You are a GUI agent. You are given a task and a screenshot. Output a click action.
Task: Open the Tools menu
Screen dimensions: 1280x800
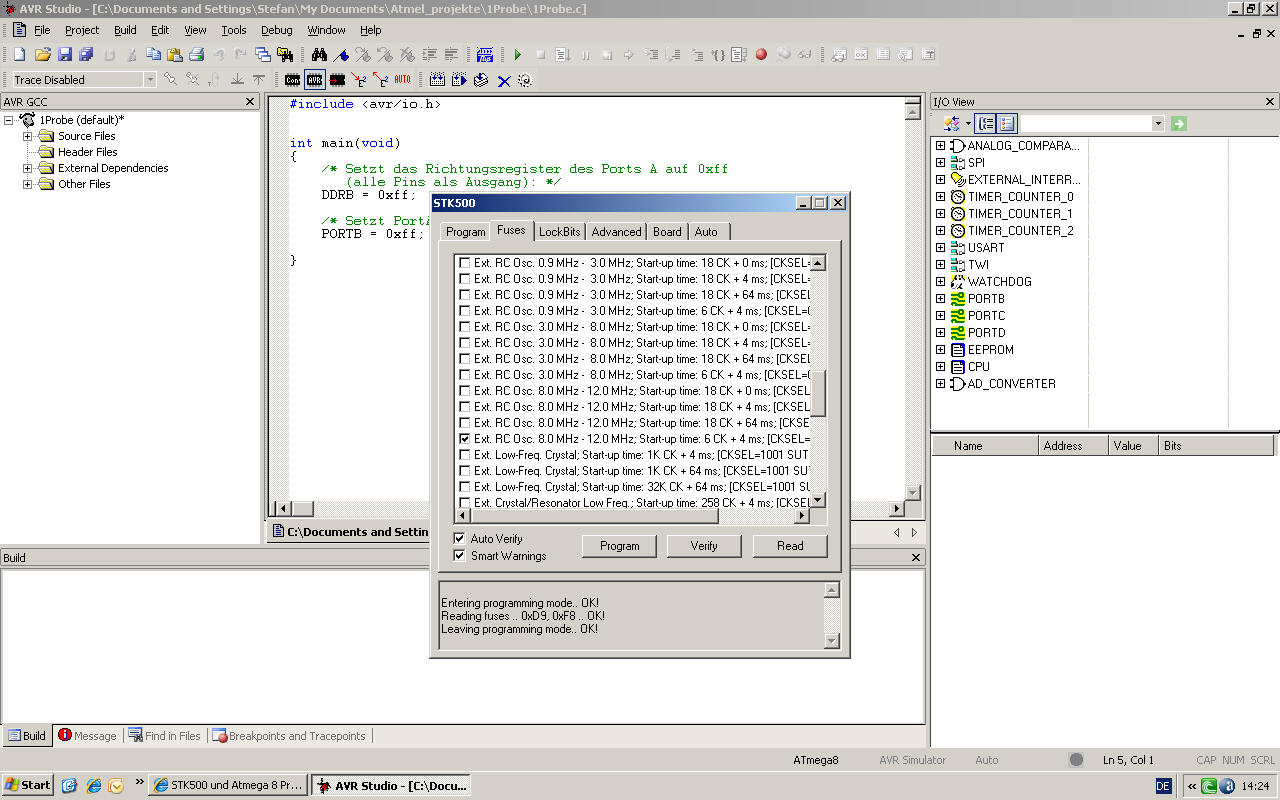pyautogui.click(x=233, y=30)
